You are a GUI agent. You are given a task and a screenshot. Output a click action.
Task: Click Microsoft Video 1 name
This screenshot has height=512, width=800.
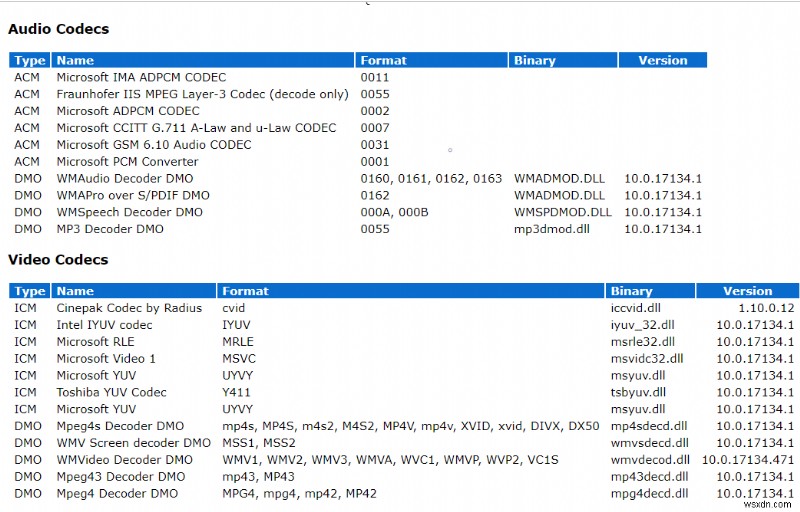(106, 359)
